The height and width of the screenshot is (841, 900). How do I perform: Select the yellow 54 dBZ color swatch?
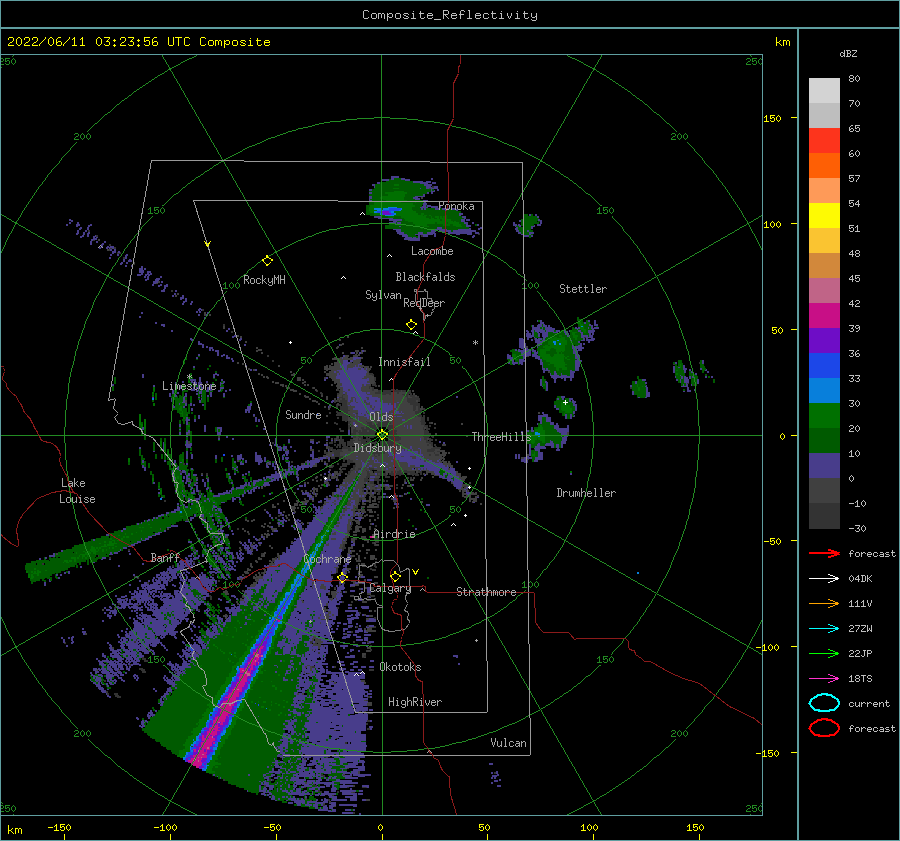click(x=824, y=215)
